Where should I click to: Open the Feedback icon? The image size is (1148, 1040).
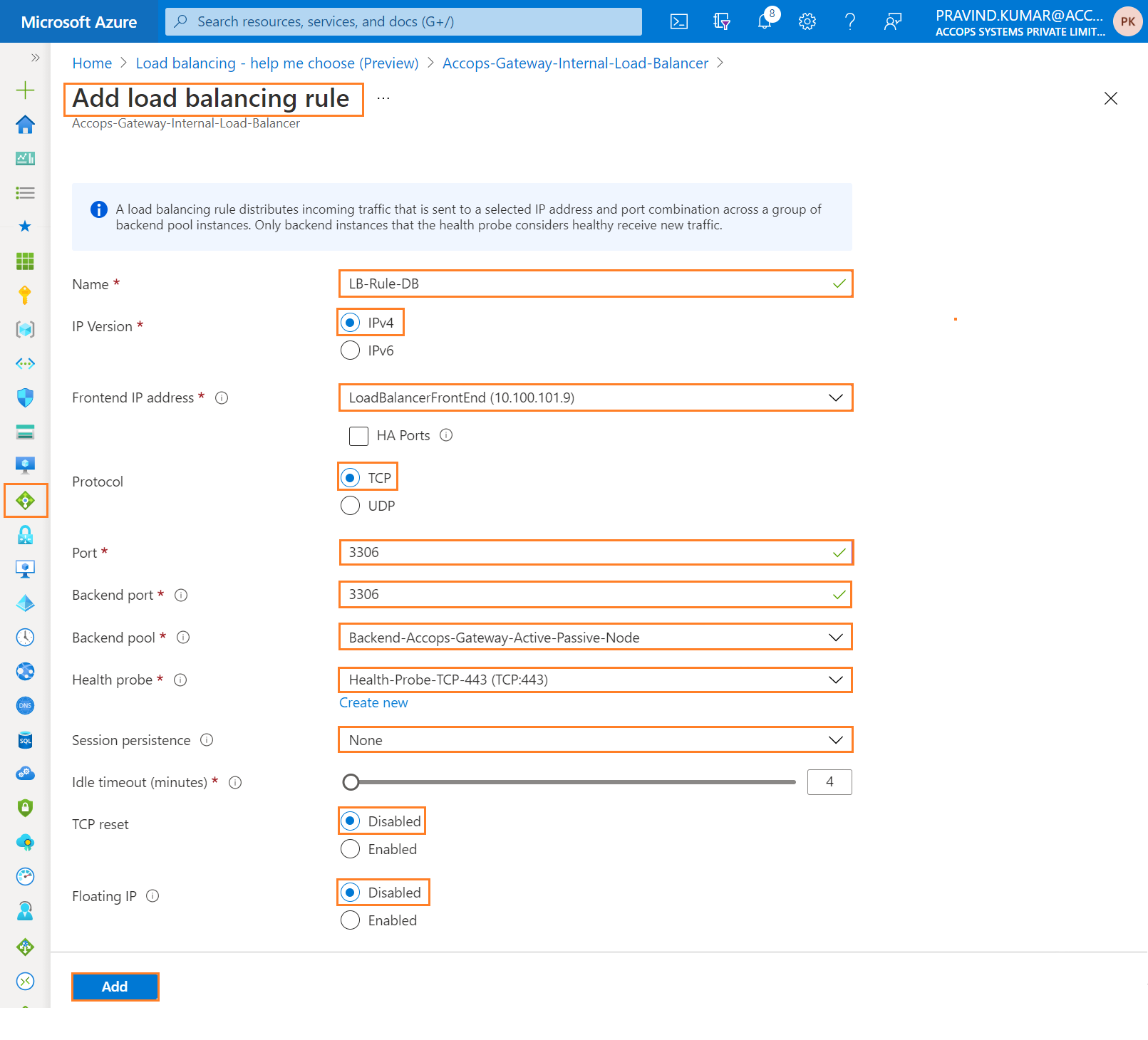click(893, 21)
